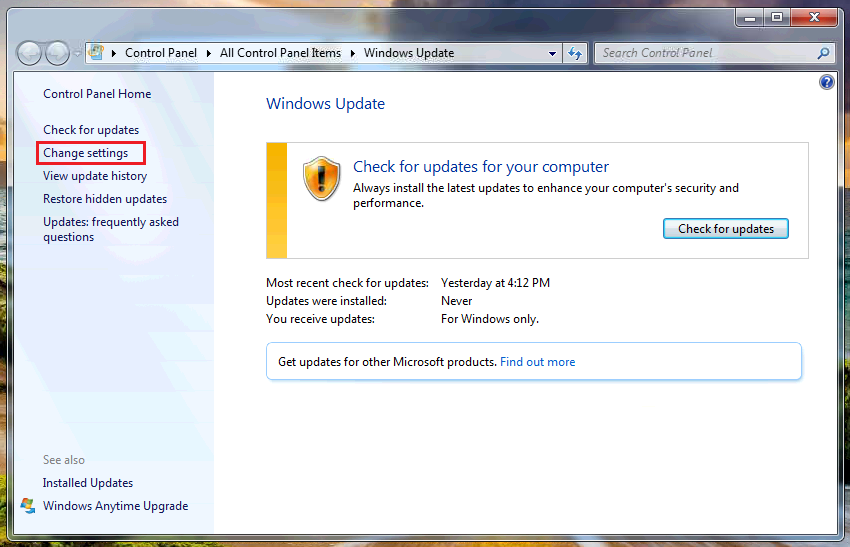Select All Control Panel Items breadcrumb

click(280, 53)
